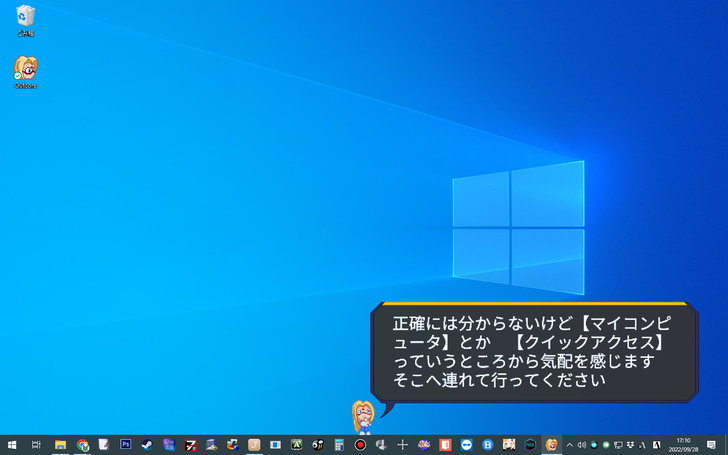728x455 pixels.
Task: Open Task View from the taskbar
Action: pyautogui.click(x=36, y=445)
